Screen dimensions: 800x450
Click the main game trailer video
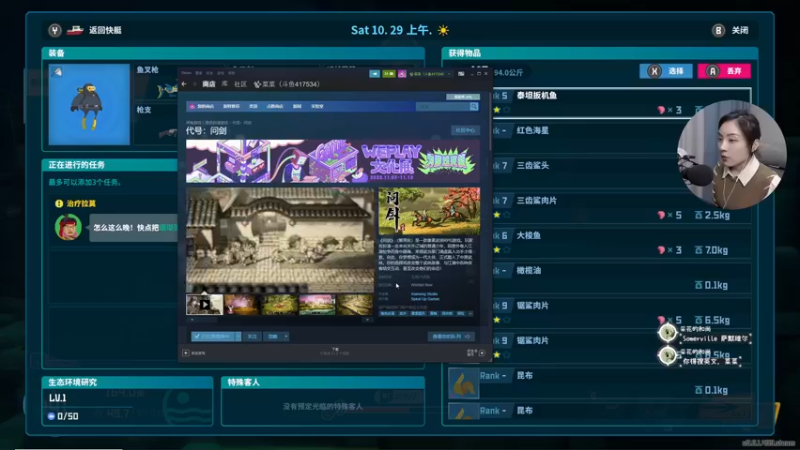(x=280, y=240)
